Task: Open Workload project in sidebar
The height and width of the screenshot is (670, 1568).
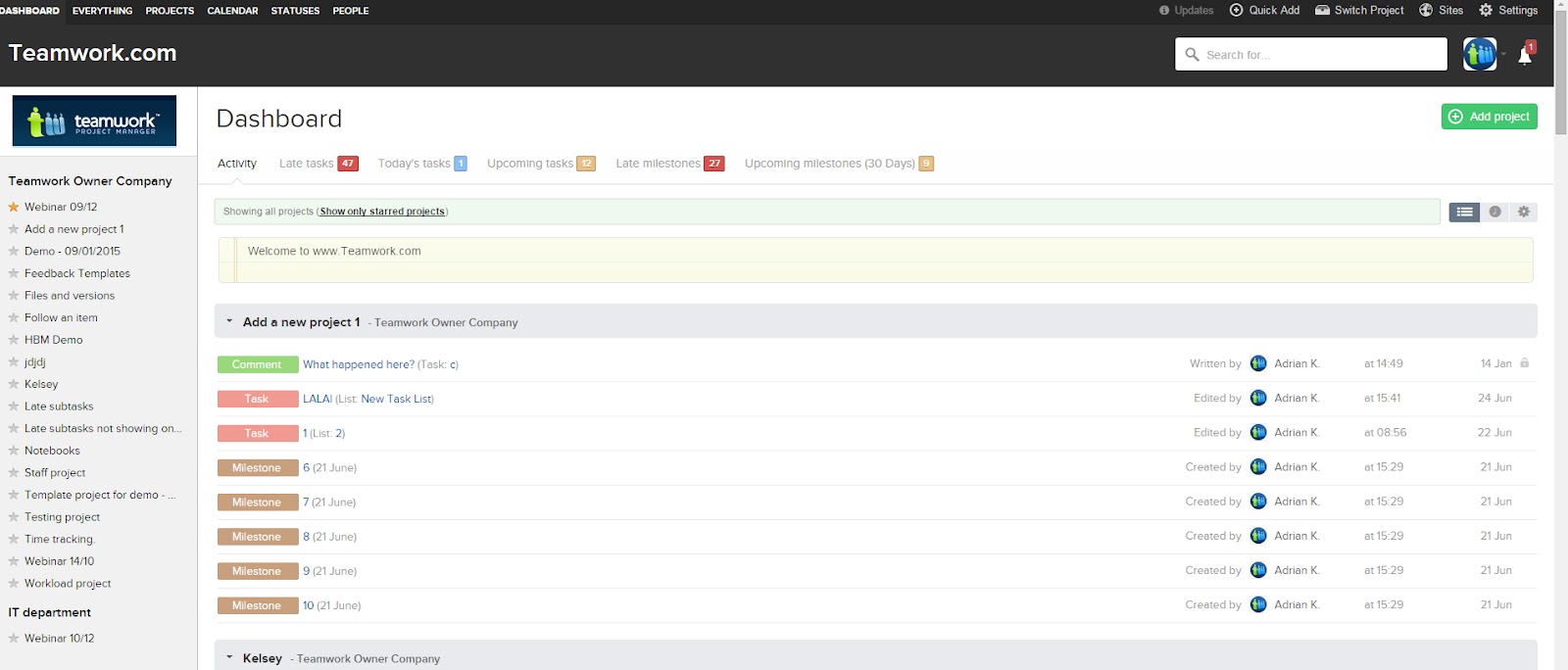Action: click(68, 584)
